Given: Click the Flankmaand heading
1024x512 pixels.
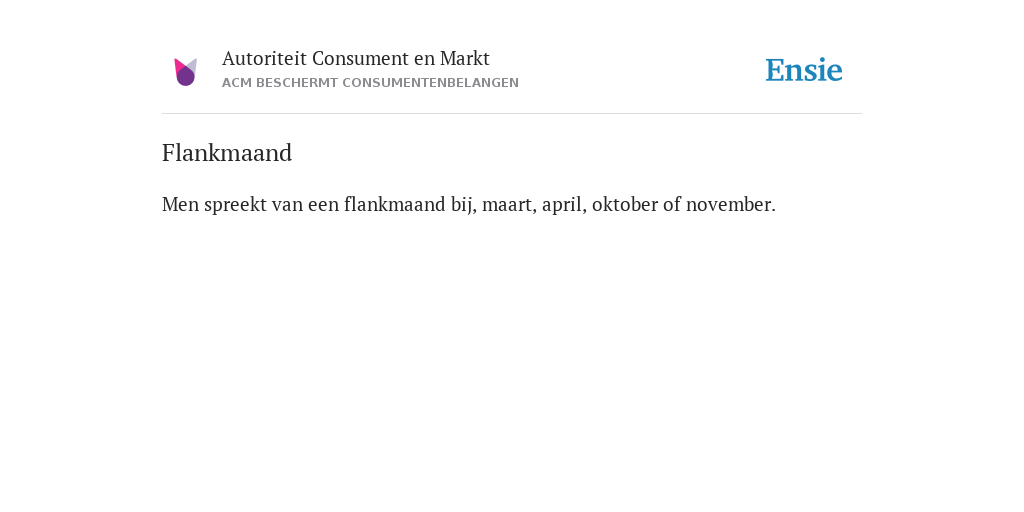Looking at the screenshot, I should tap(227, 153).
